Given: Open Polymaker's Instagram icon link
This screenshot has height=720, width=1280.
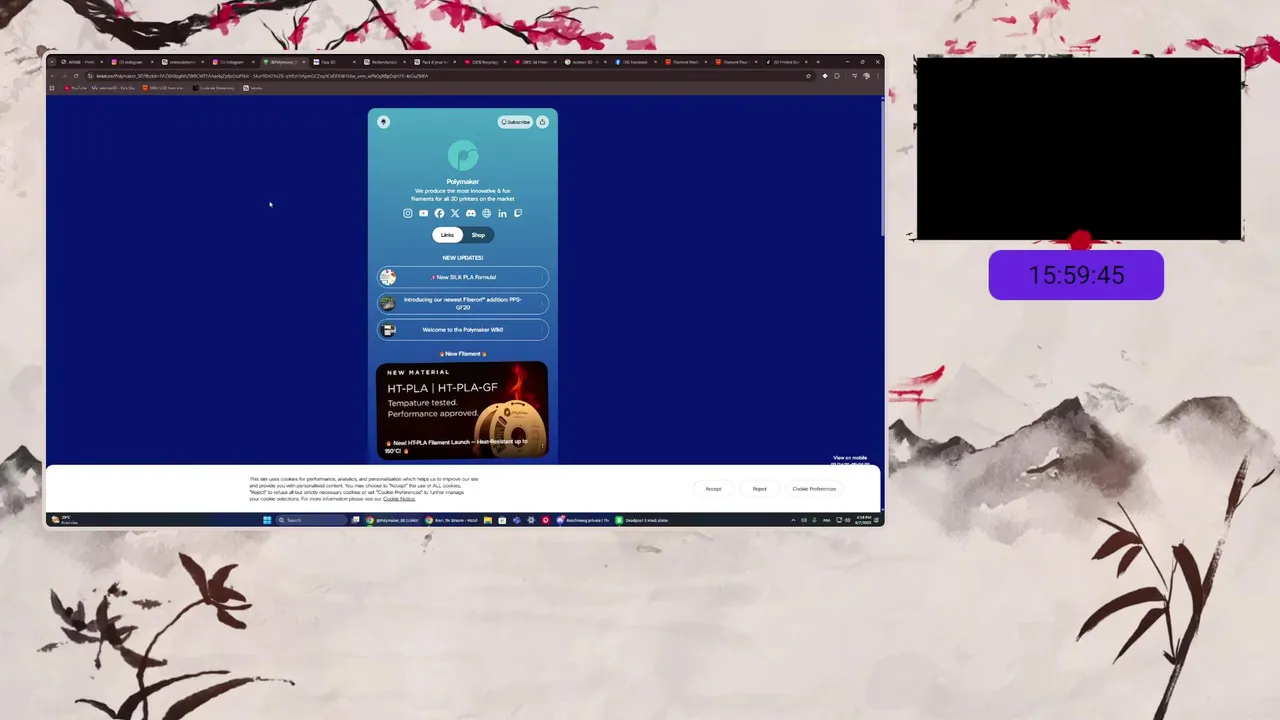Looking at the screenshot, I should click(407, 213).
